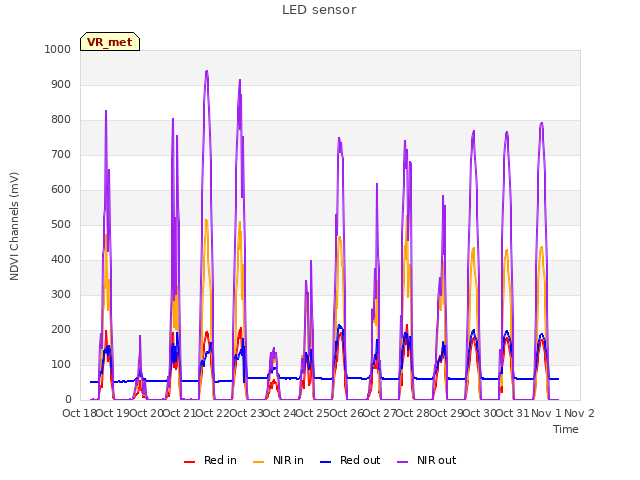The image size is (640, 480).
Task: Click the Oct 18 x-axis label
Action: pos(79,413)
